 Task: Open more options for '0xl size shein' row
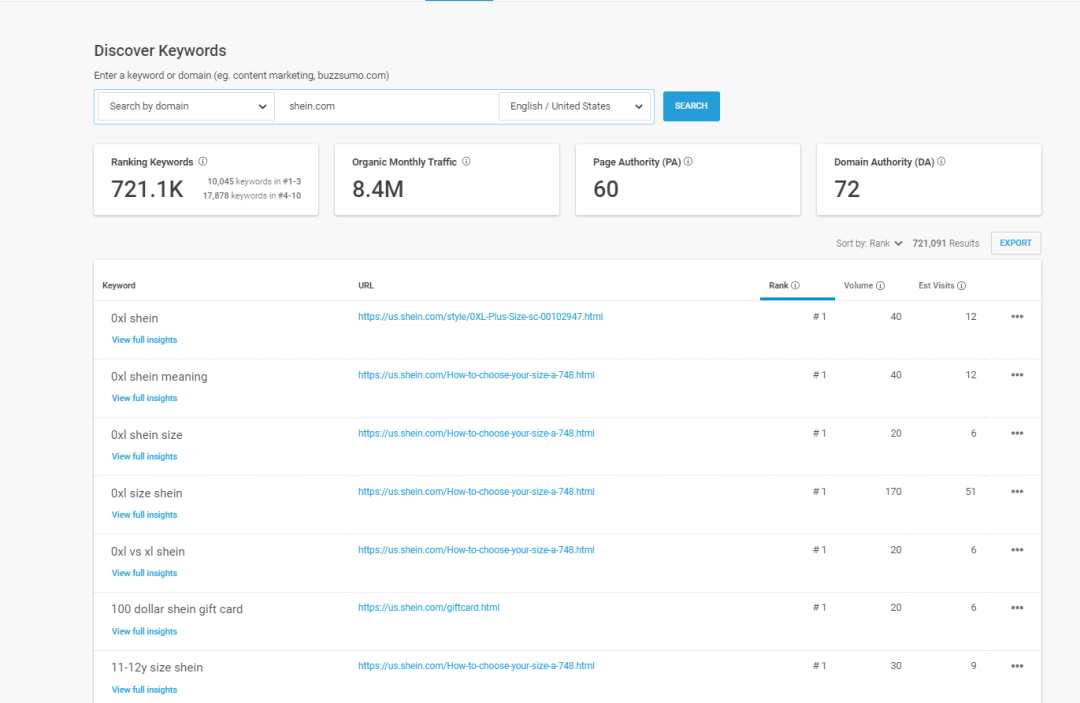(1017, 492)
